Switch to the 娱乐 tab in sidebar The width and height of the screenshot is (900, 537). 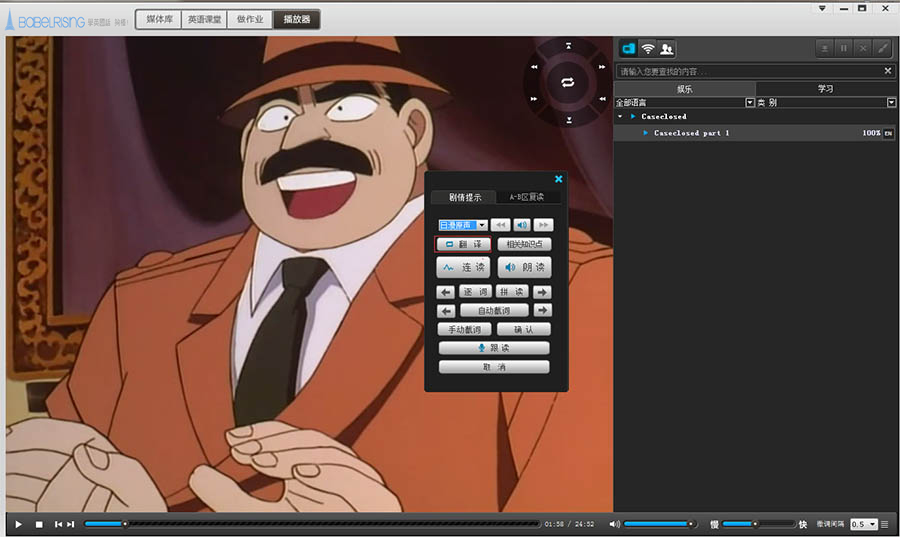[684, 88]
